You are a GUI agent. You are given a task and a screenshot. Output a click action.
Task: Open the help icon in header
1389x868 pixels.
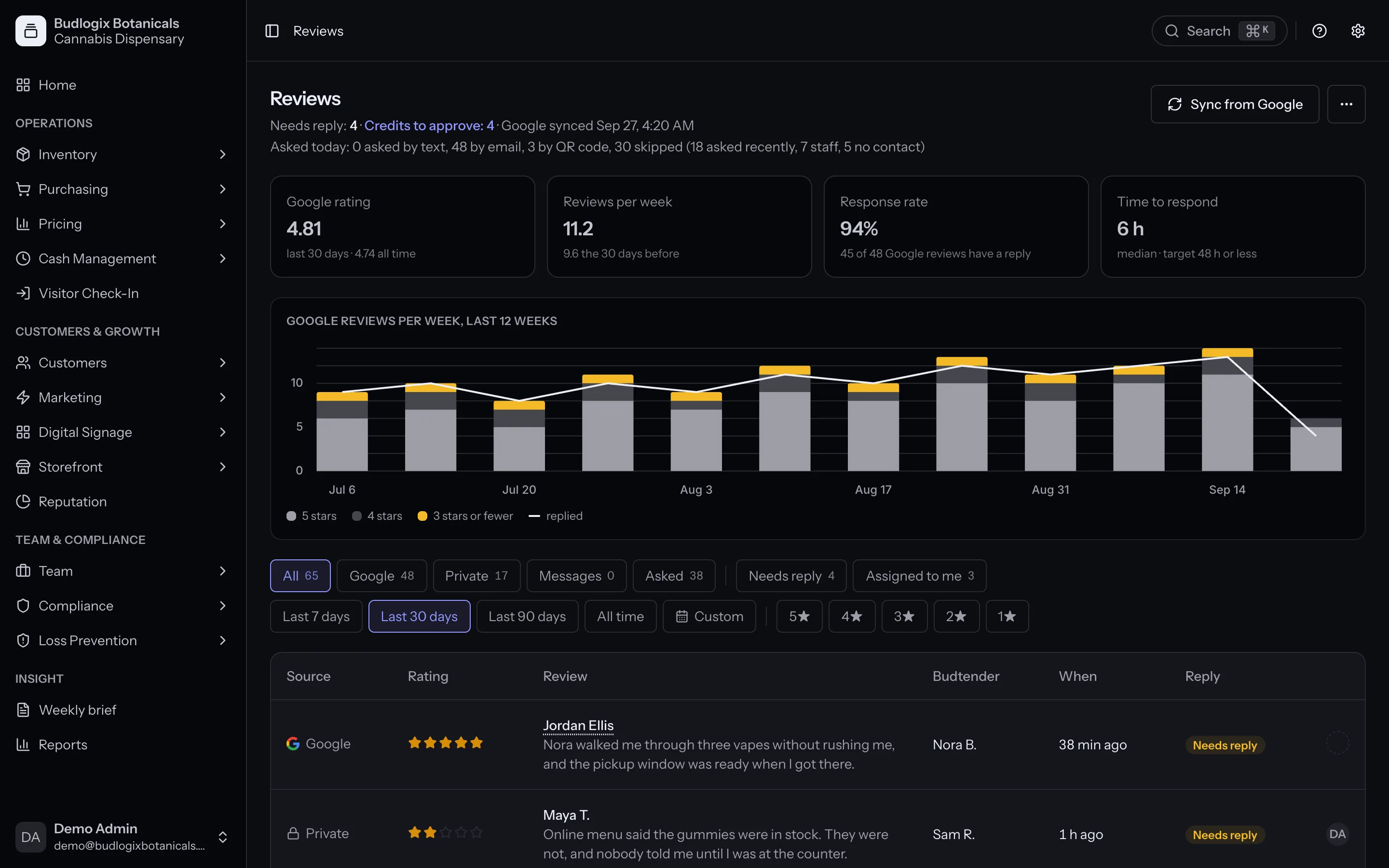click(x=1319, y=31)
